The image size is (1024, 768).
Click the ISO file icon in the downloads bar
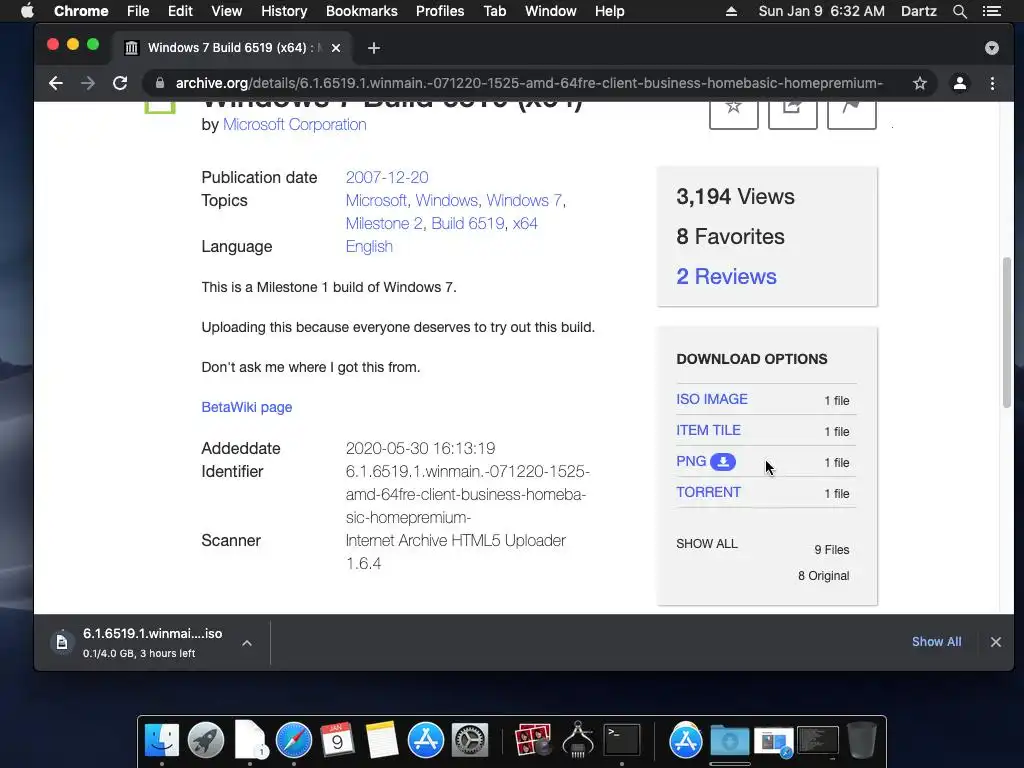[x=62, y=642]
